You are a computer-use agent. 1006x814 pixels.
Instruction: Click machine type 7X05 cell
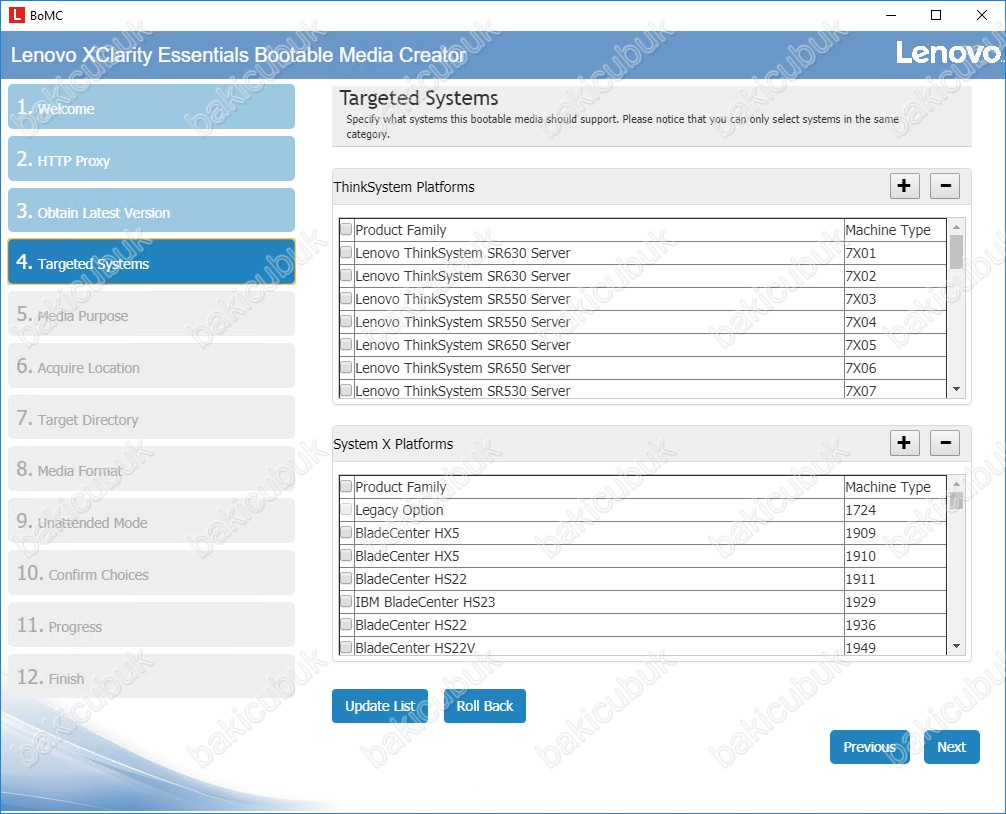pos(895,345)
